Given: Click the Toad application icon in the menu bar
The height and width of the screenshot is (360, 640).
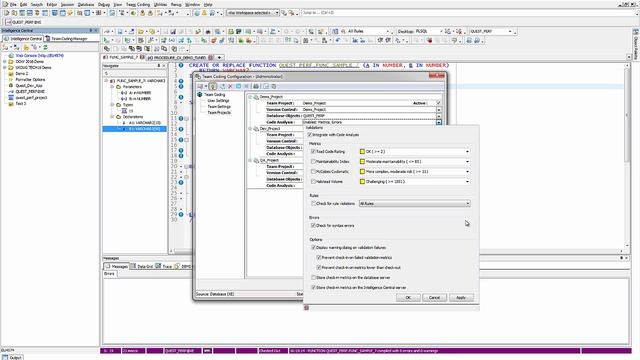Looking at the screenshot, I should [4, 4].
